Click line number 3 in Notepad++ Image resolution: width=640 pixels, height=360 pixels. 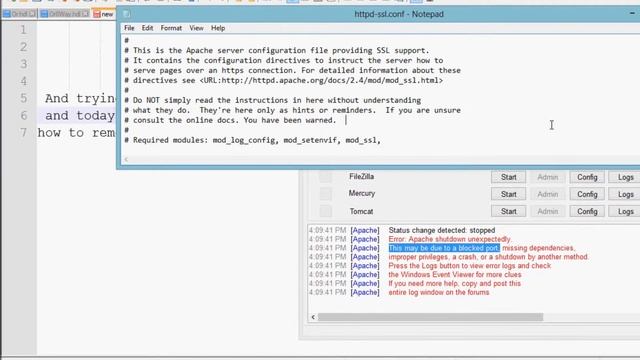coord(23,64)
